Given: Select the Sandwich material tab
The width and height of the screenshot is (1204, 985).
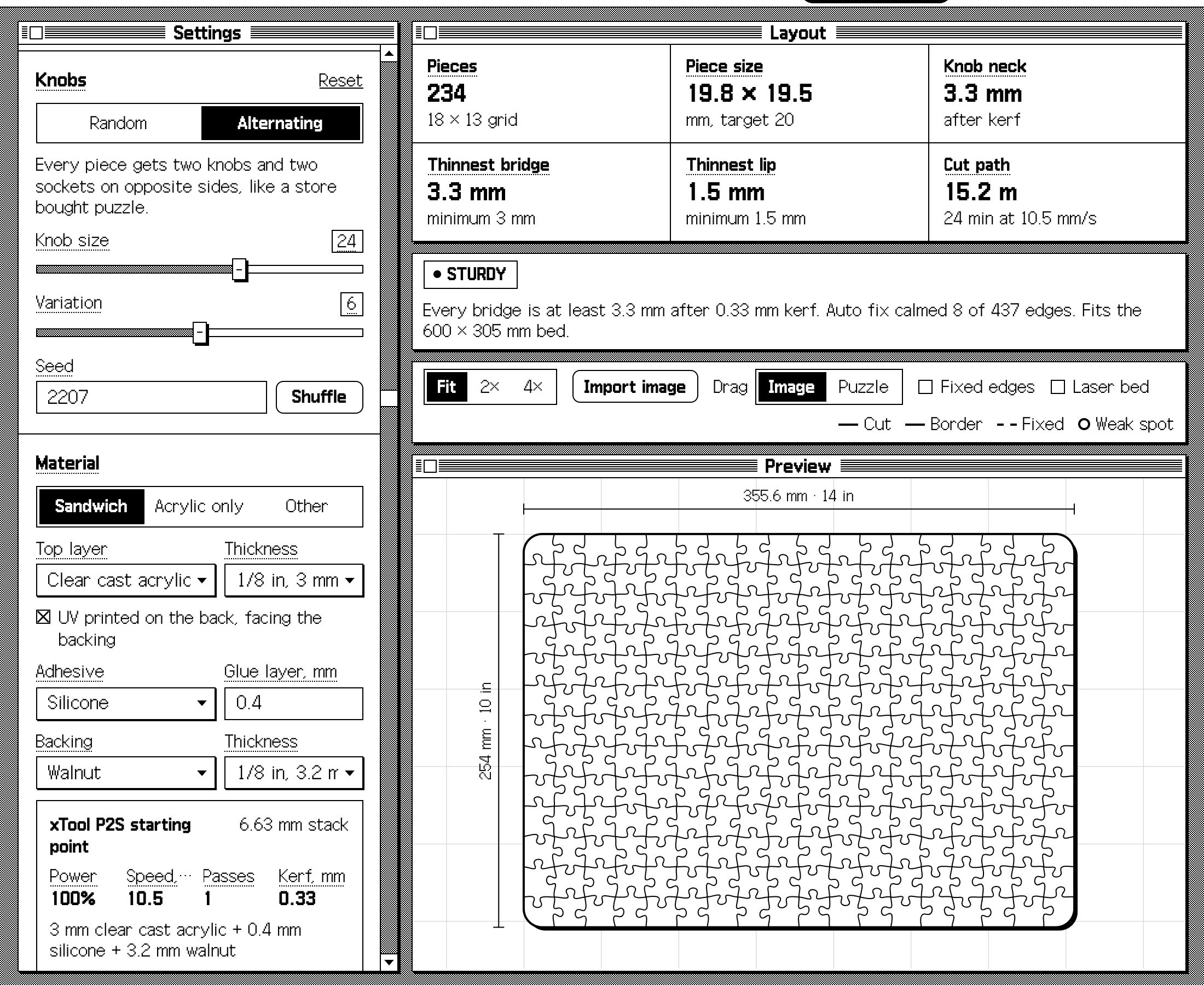Looking at the screenshot, I should pyautogui.click(x=91, y=506).
